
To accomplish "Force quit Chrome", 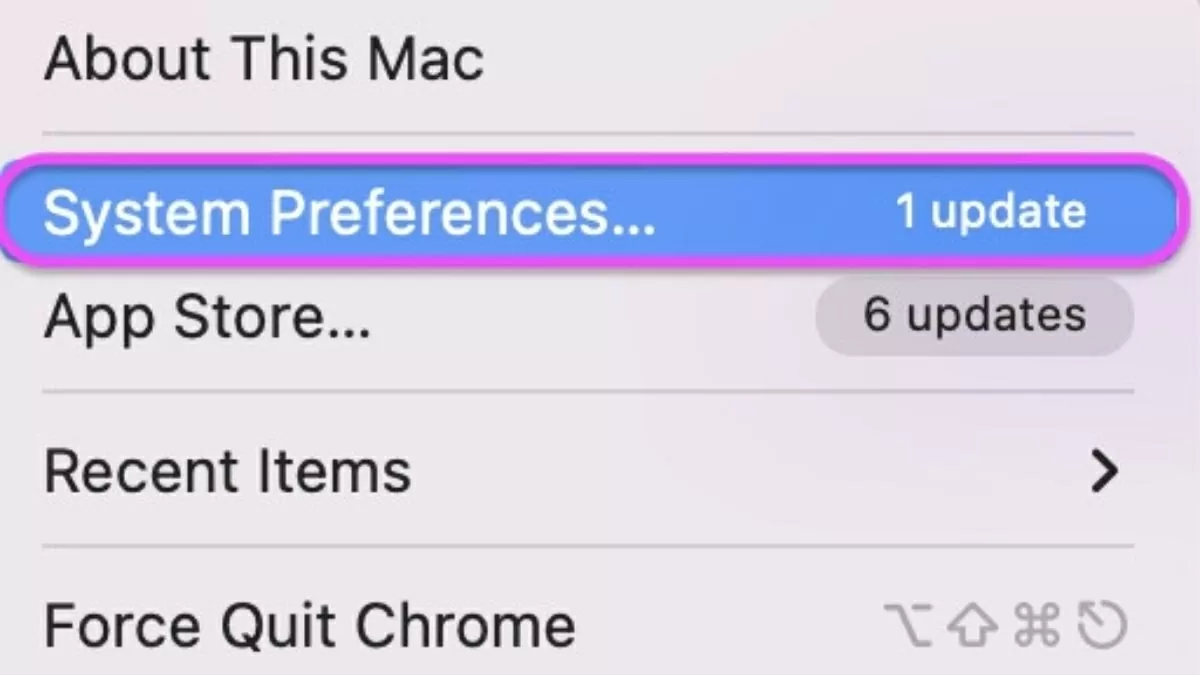I will click(310, 625).
